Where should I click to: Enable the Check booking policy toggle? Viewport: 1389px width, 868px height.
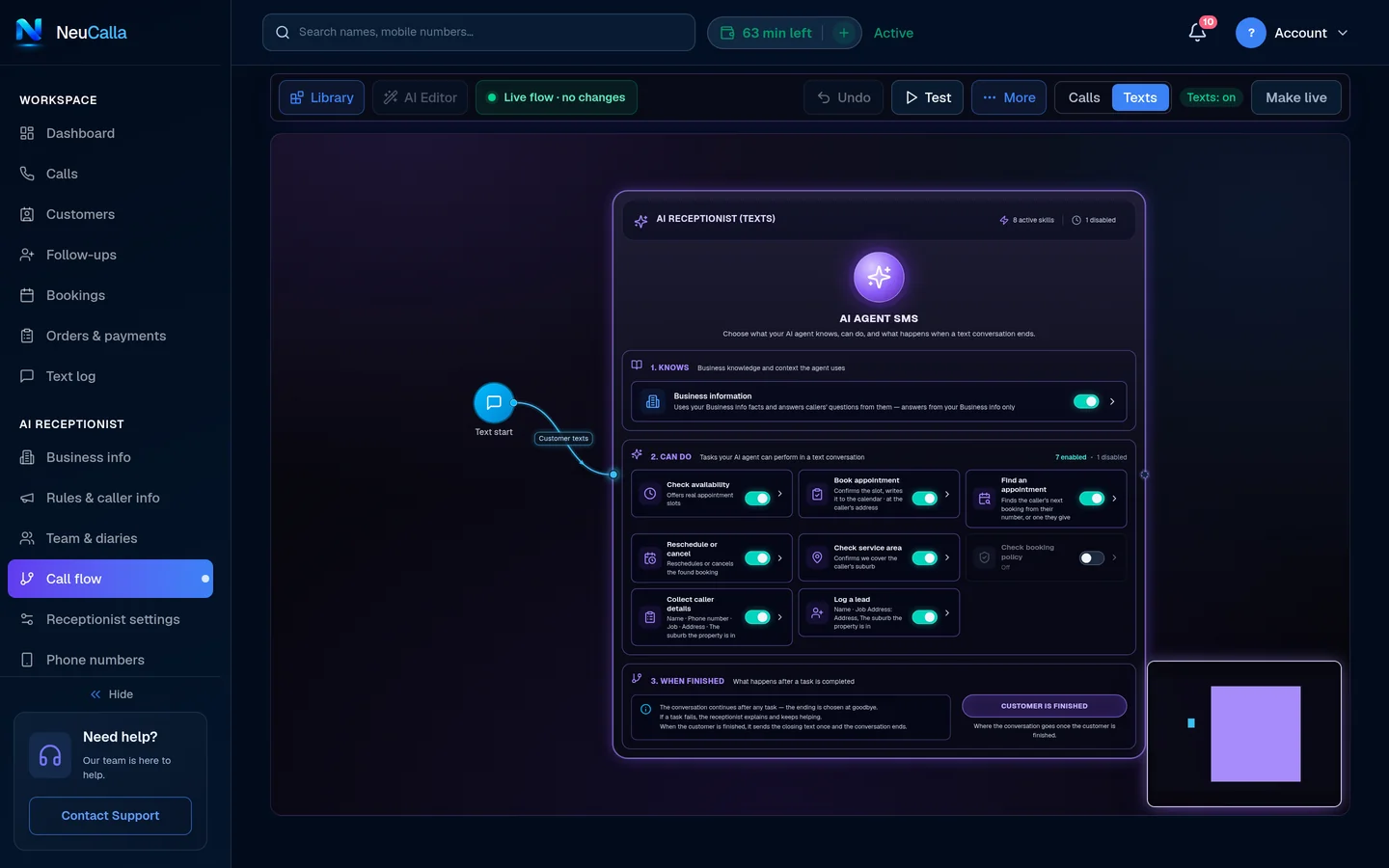point(1092,558)
